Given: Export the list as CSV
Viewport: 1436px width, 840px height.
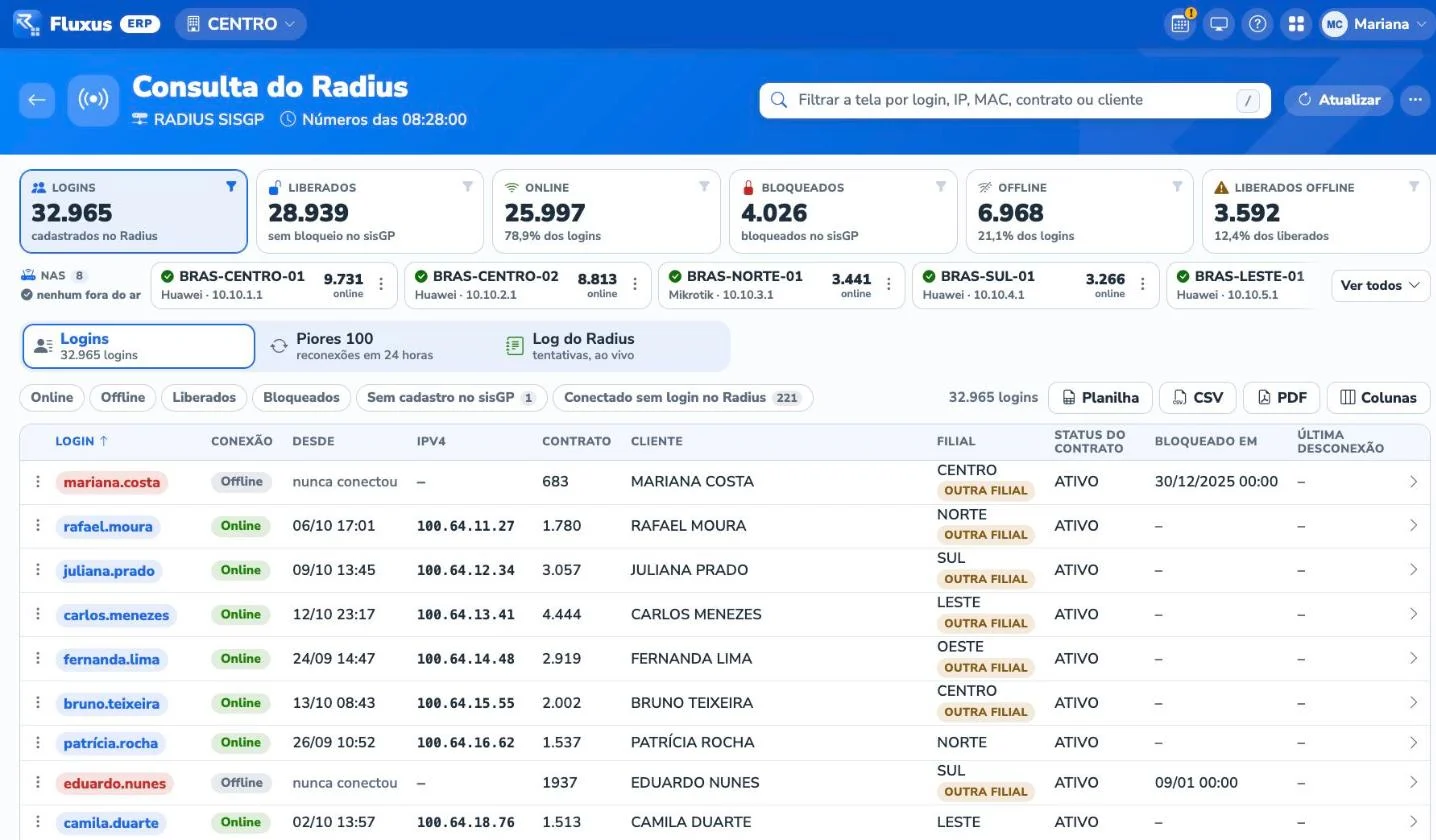Looking at the screenshot, I should click(1198, 398).
